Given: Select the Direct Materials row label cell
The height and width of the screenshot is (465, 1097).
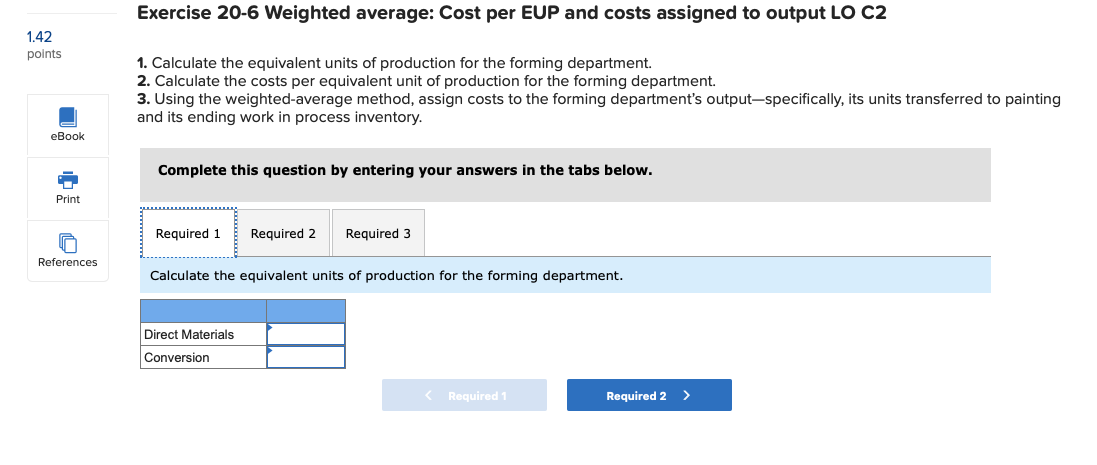Looking at the screenshot, I should (x=203, y=334).
